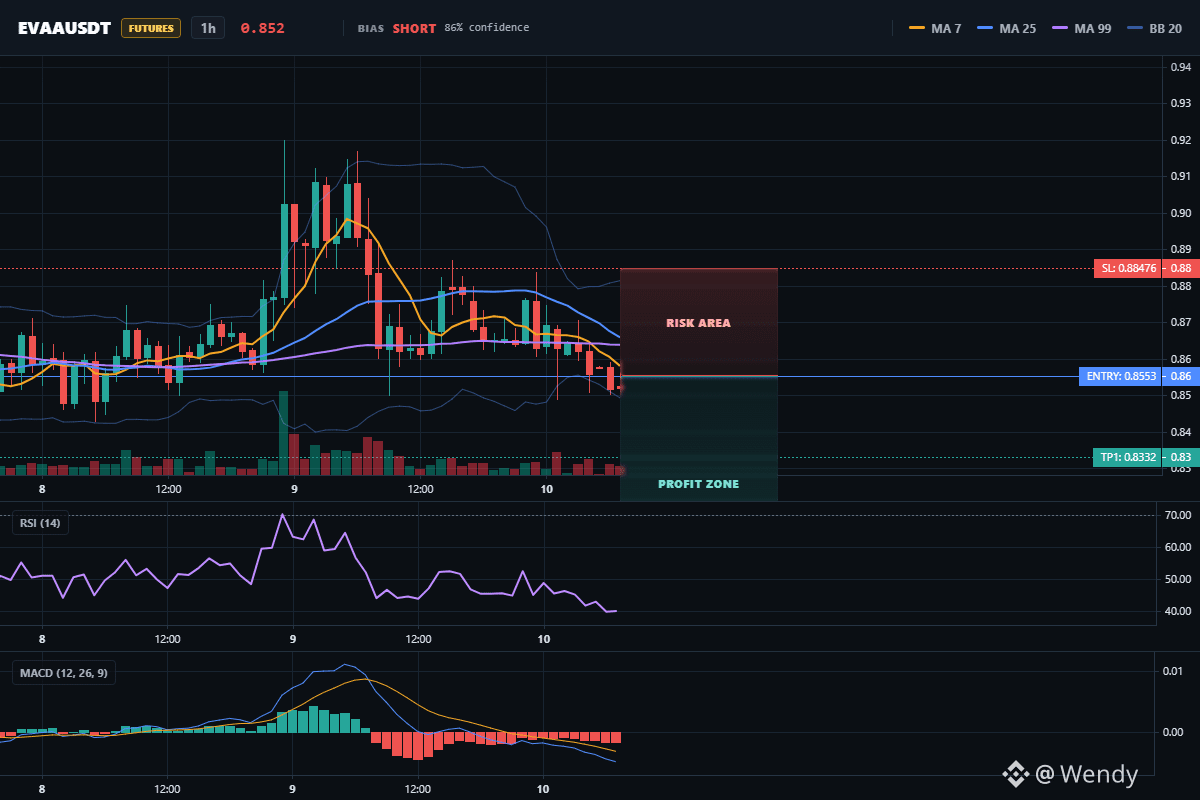Select the FUTURES badge

click(151, 28)
